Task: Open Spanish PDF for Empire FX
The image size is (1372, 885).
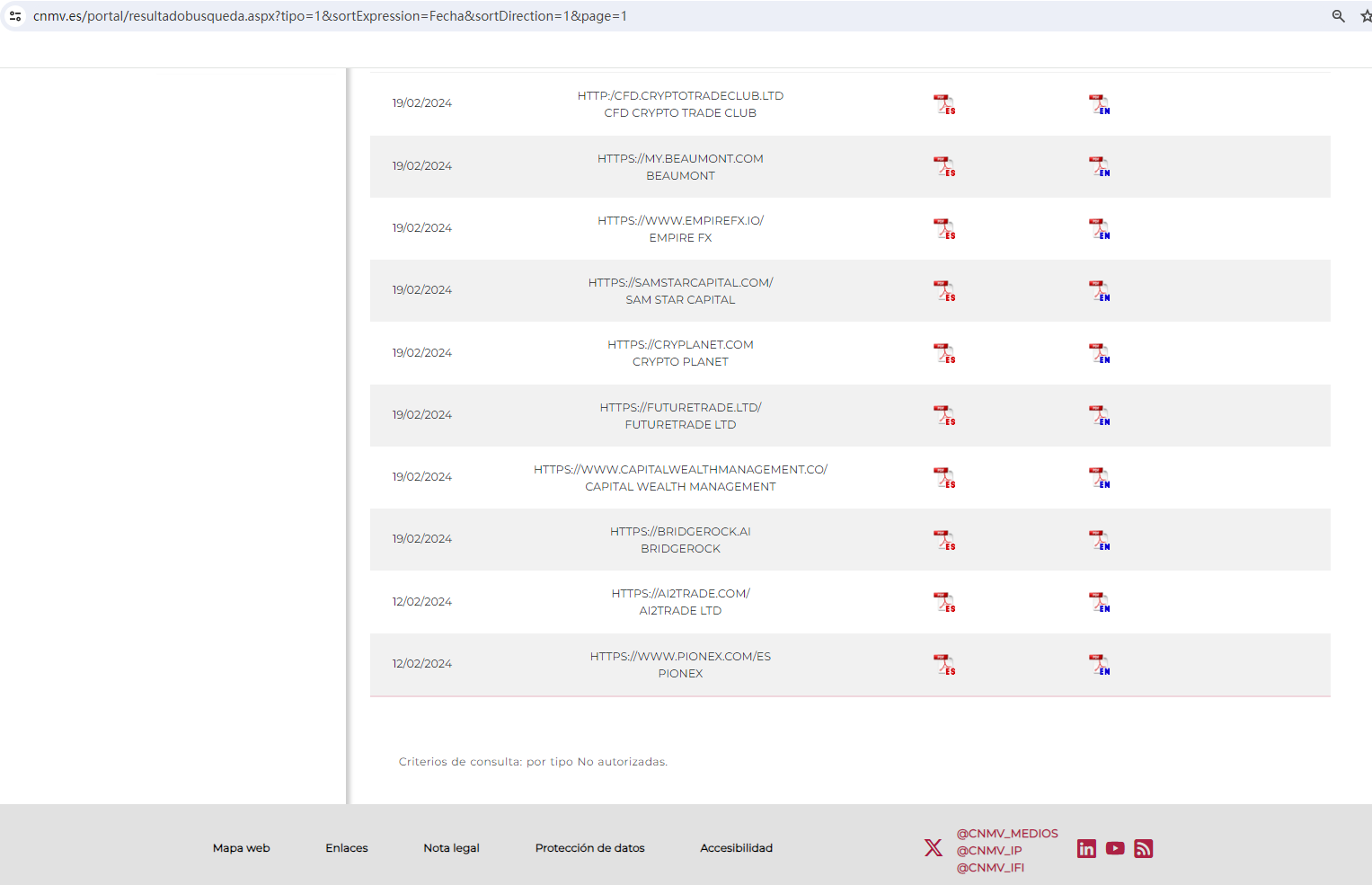Action: pos(944,229)
